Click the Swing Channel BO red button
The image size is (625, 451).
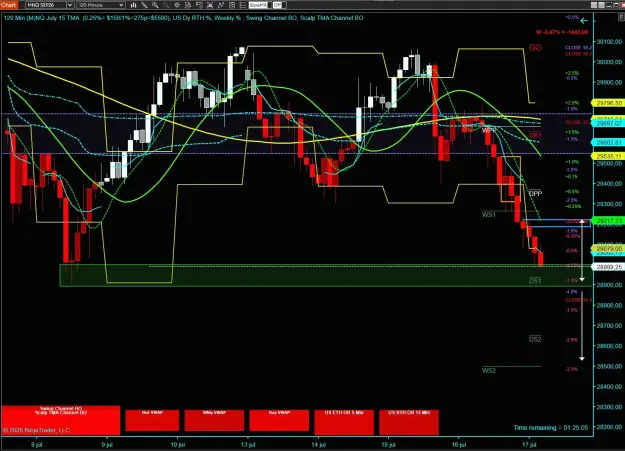(x=61, y=420)
